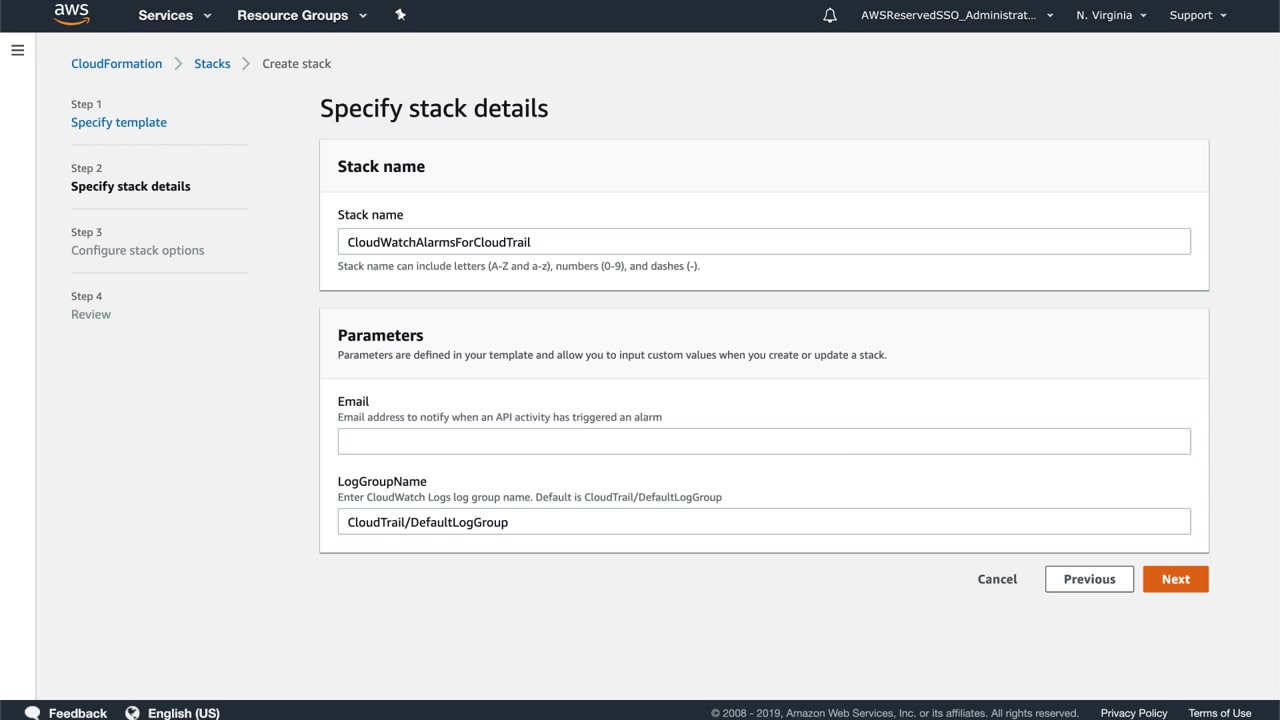The width and height of the screenshot is (1280, 720).
Task: Expand the AWSReservedSSO account menu
Action: click(x=956, y=15)
